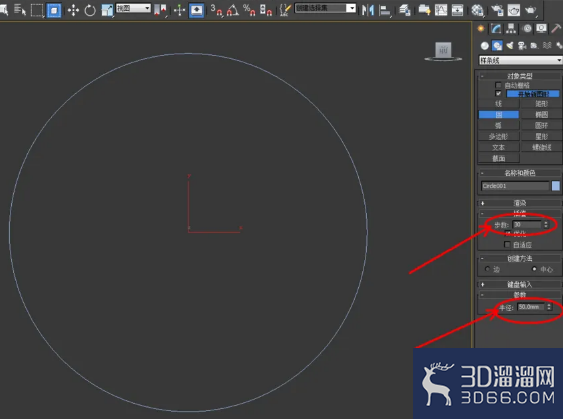
Task: Click the 星形 shape button
Action: point(541,136)
